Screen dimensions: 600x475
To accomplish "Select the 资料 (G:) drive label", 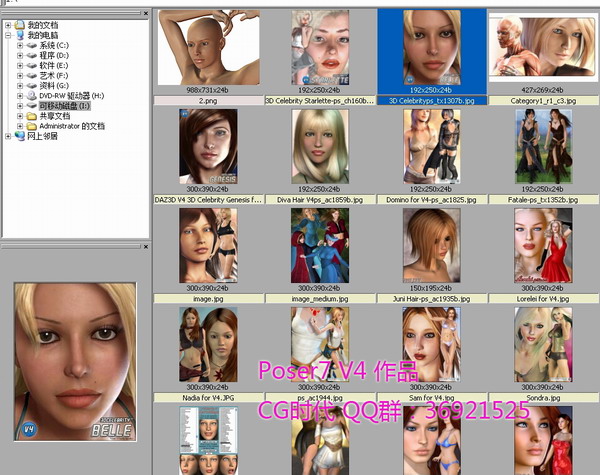I will tap(54, 86).
